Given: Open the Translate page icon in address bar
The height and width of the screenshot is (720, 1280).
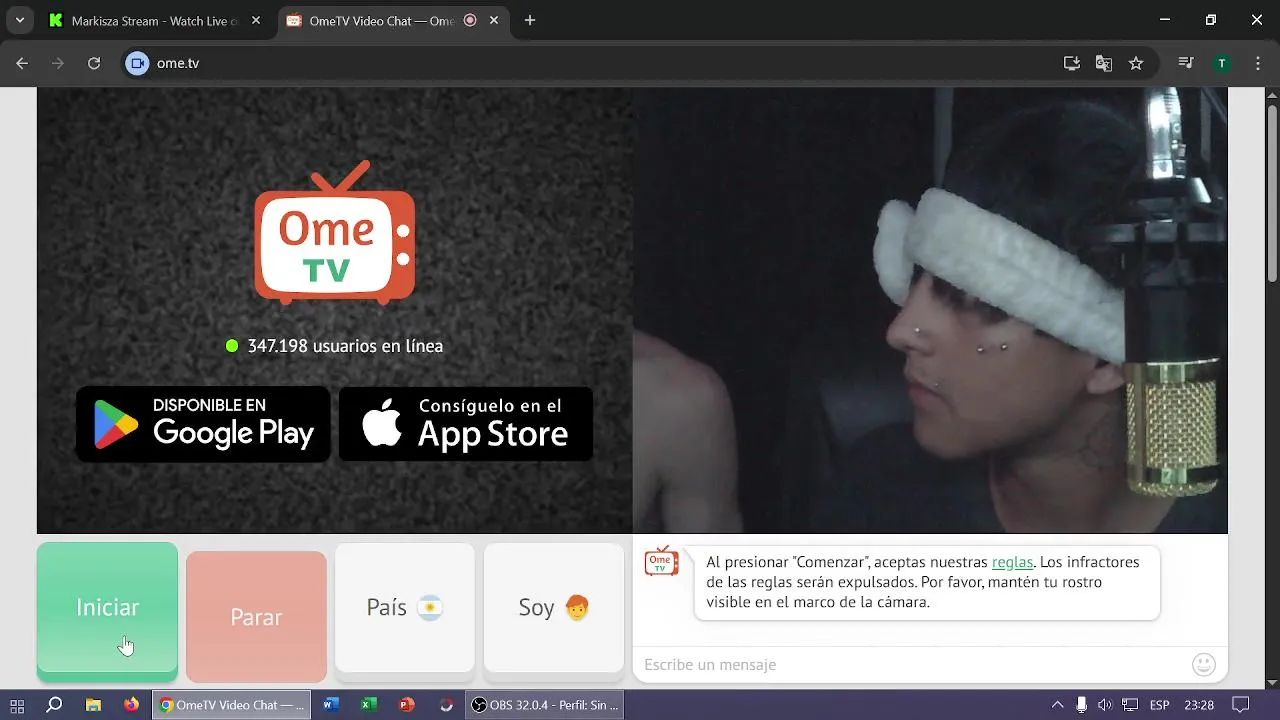Looking at the screenshot, I should [1103, 63].
